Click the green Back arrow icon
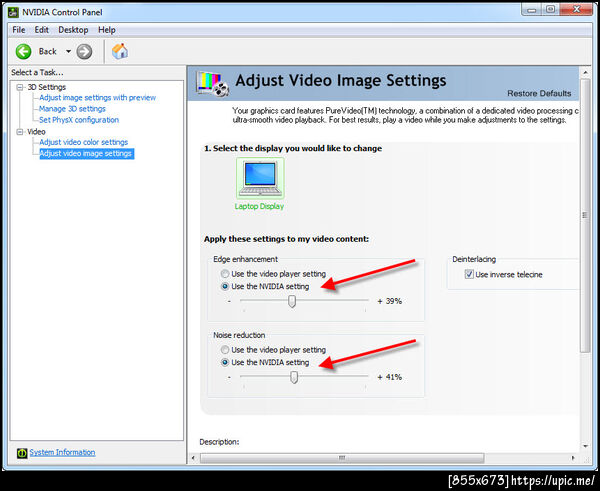 [x=23, y=51]
